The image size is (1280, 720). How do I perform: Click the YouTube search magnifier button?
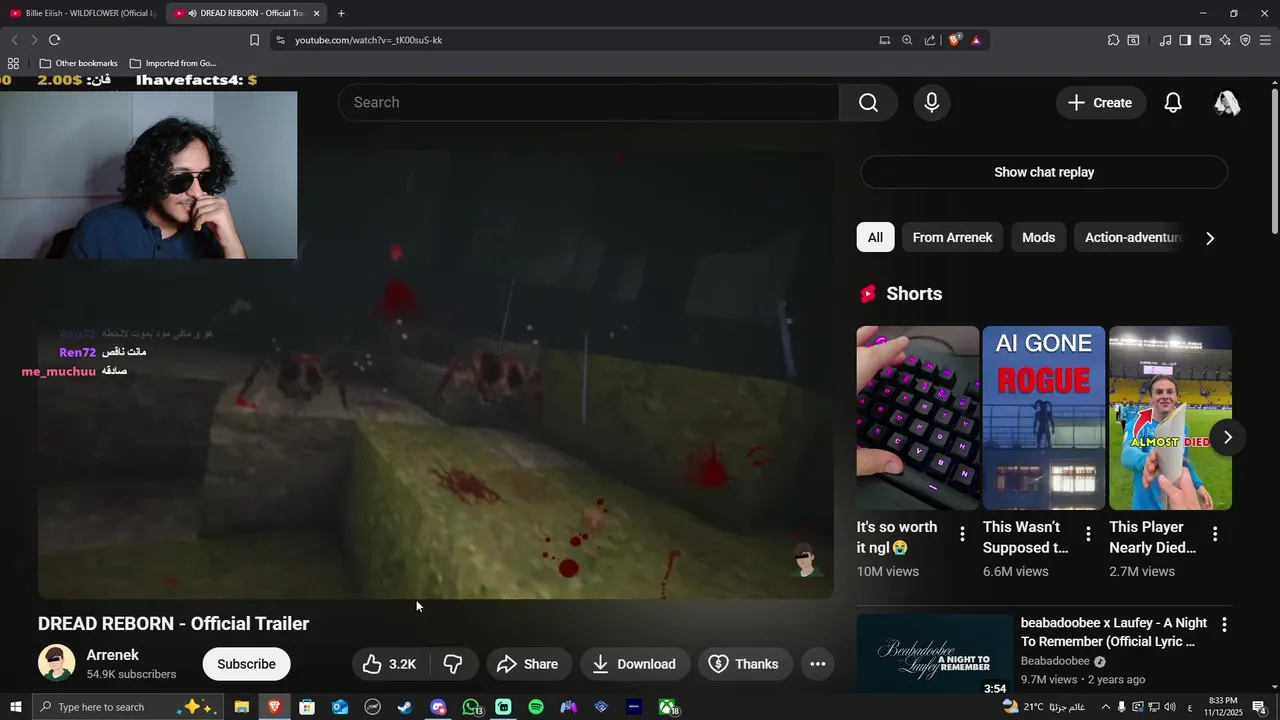(x=868, y=103)
